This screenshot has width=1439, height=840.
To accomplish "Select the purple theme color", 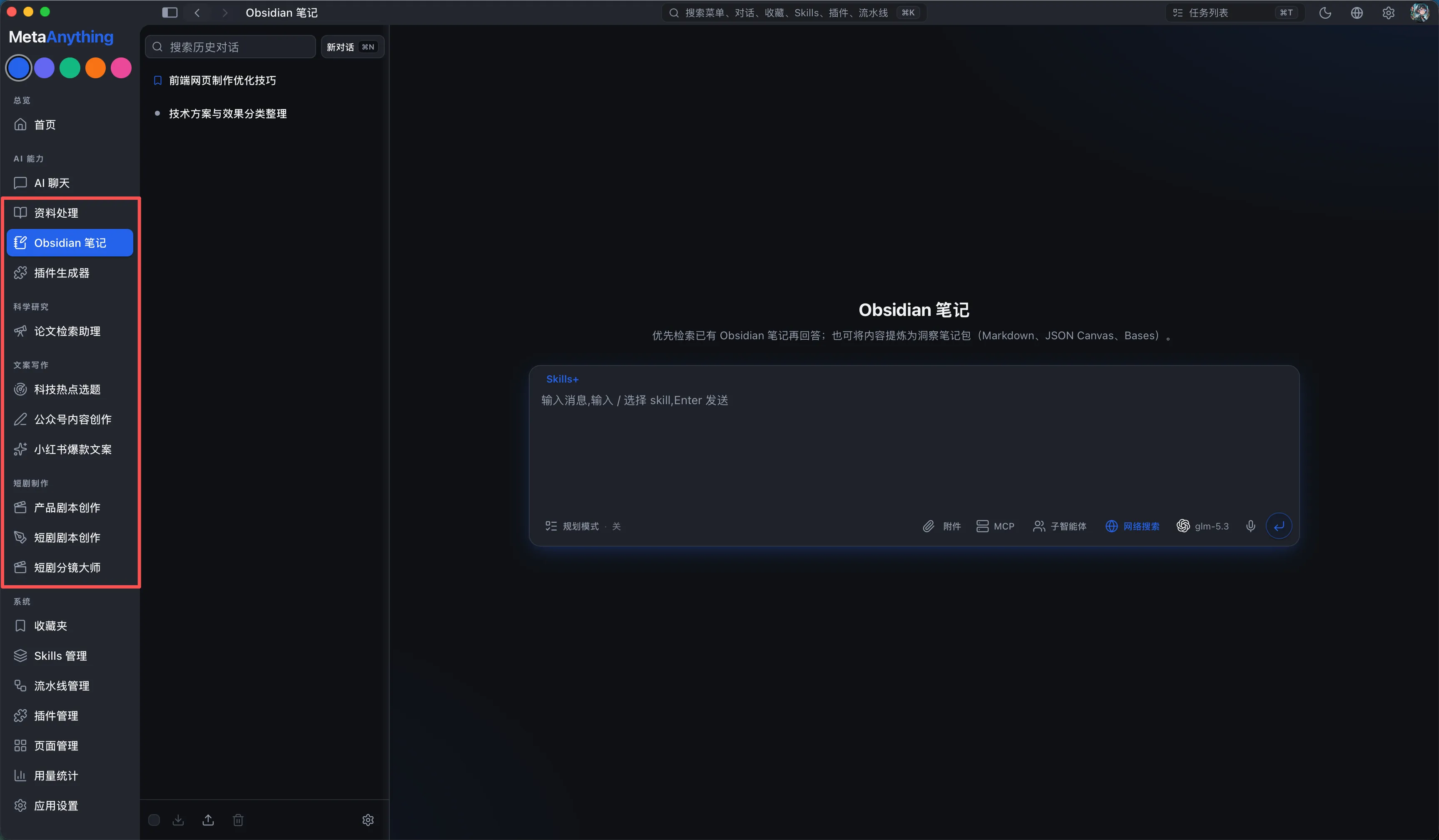I will point(45,68).
